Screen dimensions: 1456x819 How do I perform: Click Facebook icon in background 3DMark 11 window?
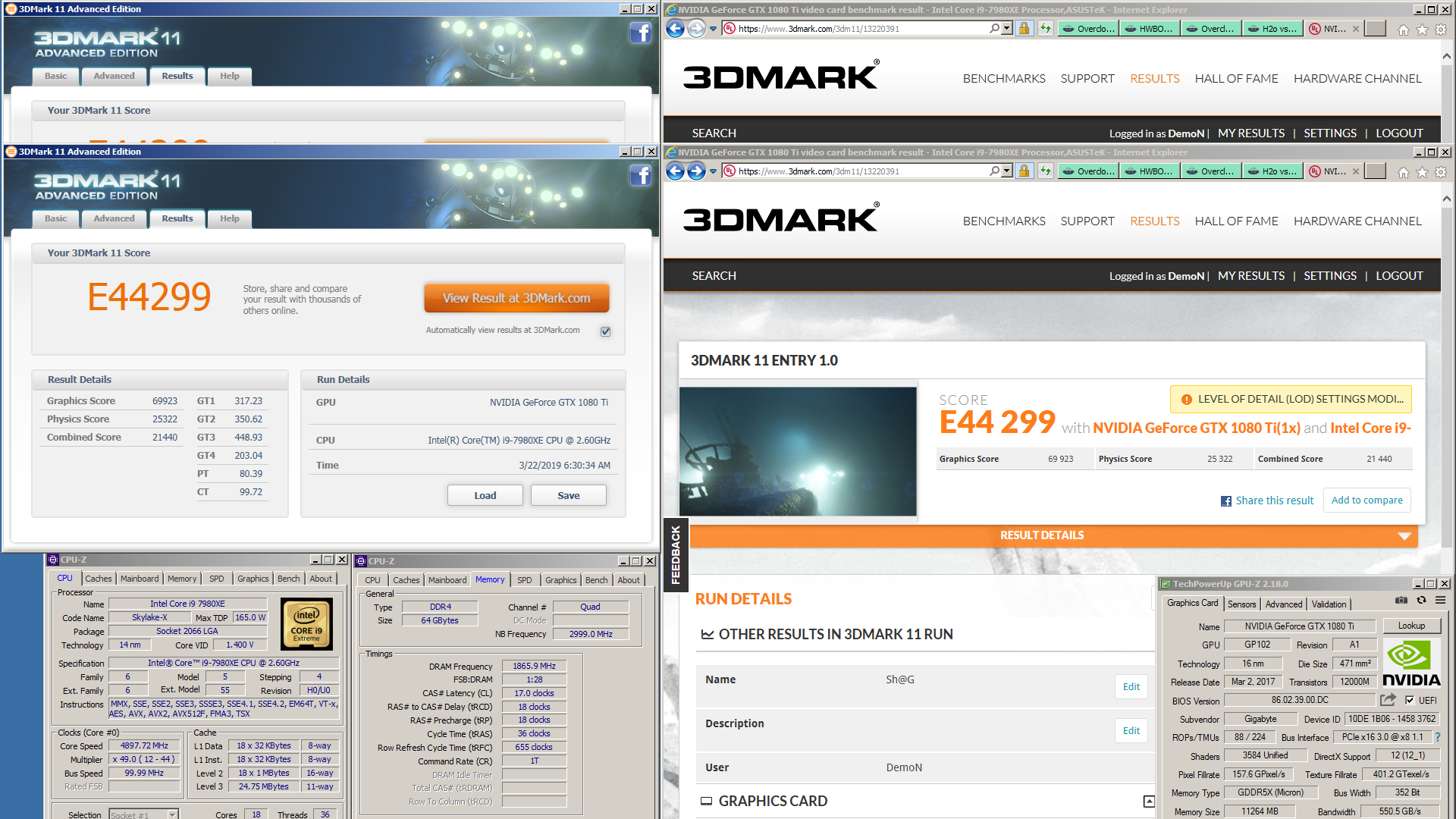[641, 33]
